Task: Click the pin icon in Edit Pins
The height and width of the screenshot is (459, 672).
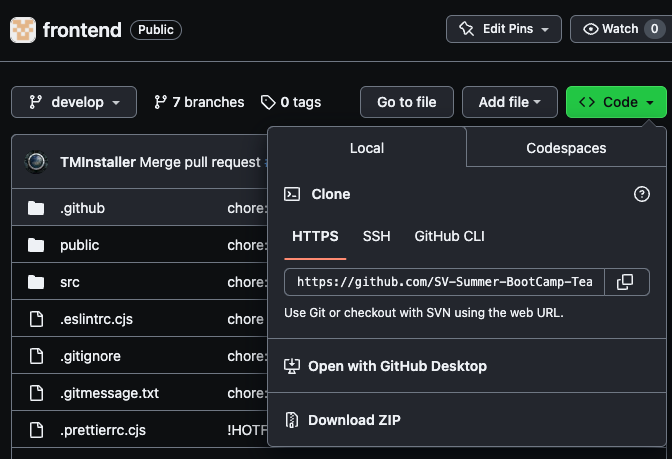Action: (x=466, y=29)
